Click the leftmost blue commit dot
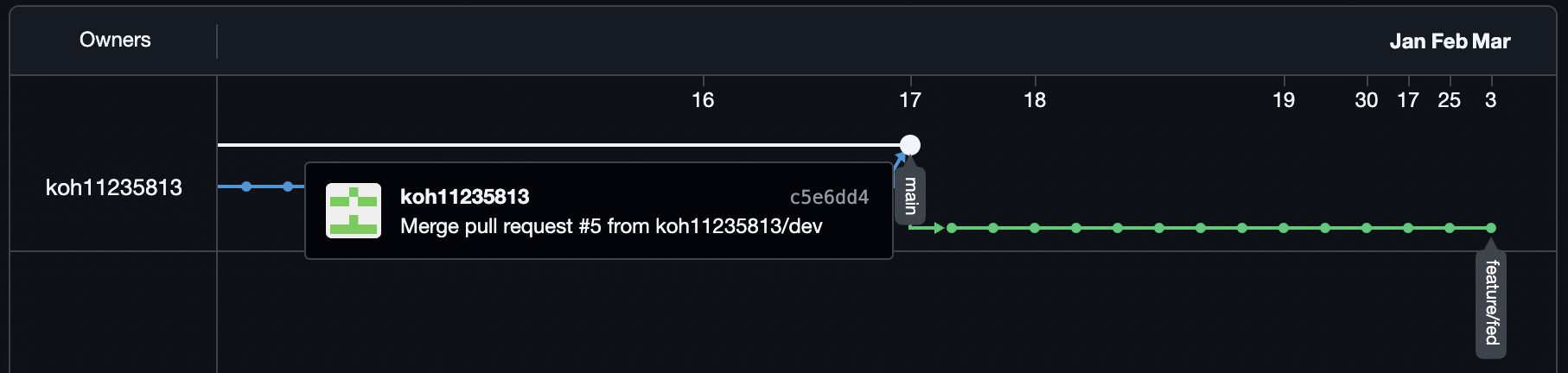The image size is (1568, 373). pyautogui.click(x=246, y=186)
